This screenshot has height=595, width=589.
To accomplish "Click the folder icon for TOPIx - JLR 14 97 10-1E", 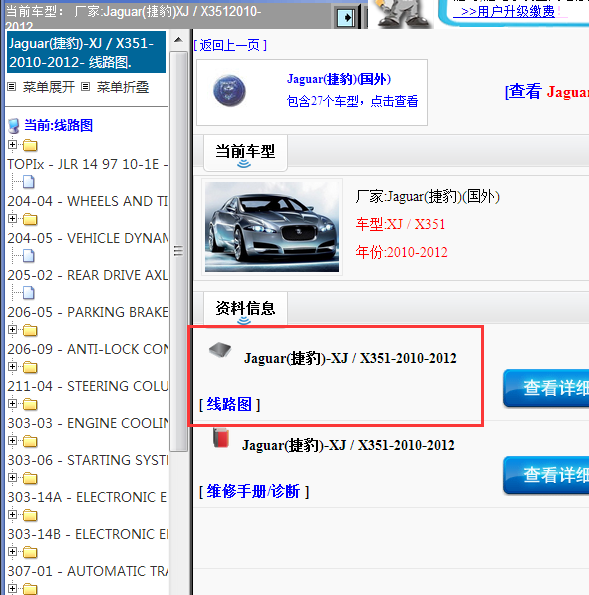I will pyautogui.click(x=30, y=145).
